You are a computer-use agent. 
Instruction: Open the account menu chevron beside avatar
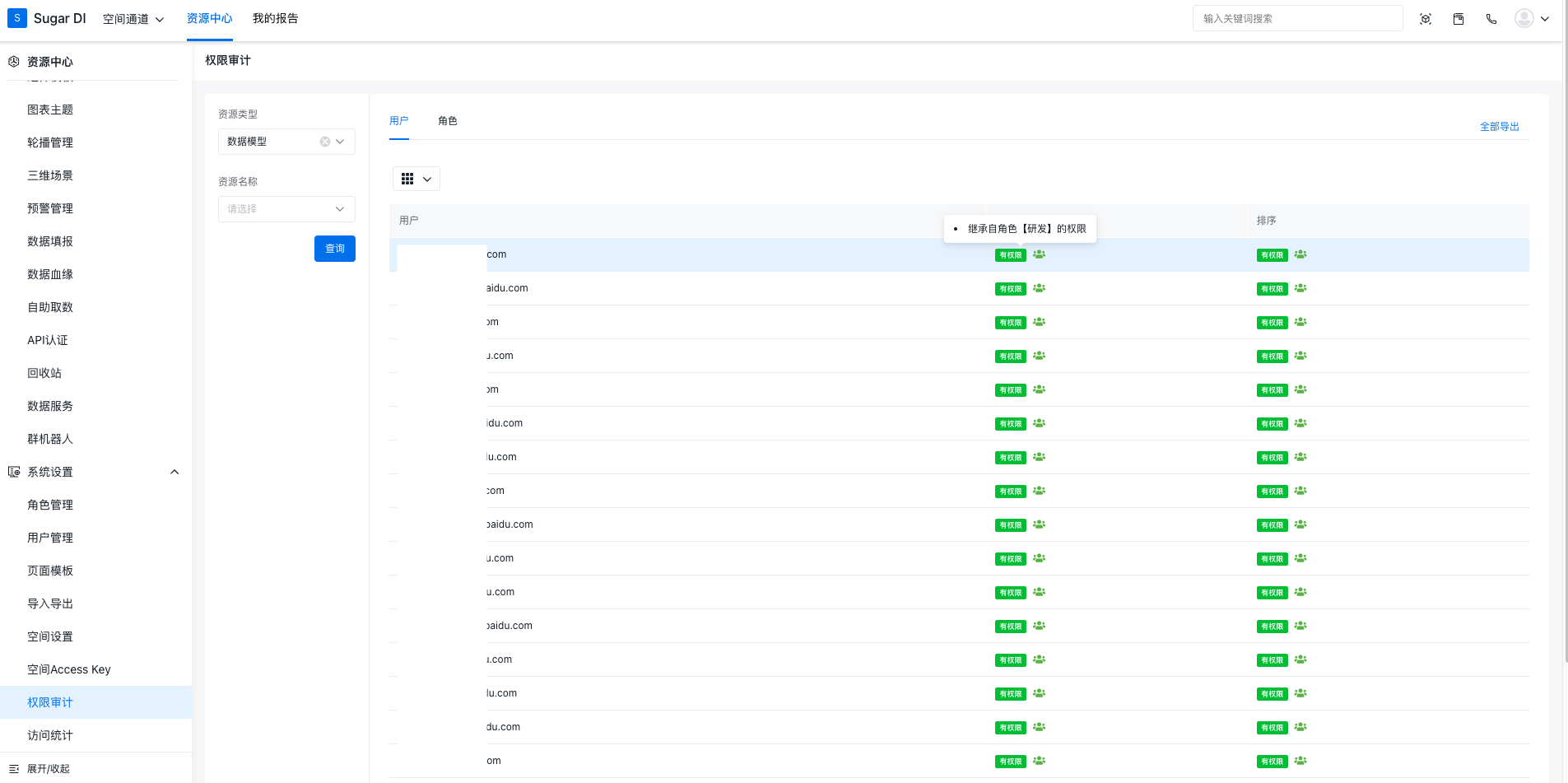point(1545,19)
